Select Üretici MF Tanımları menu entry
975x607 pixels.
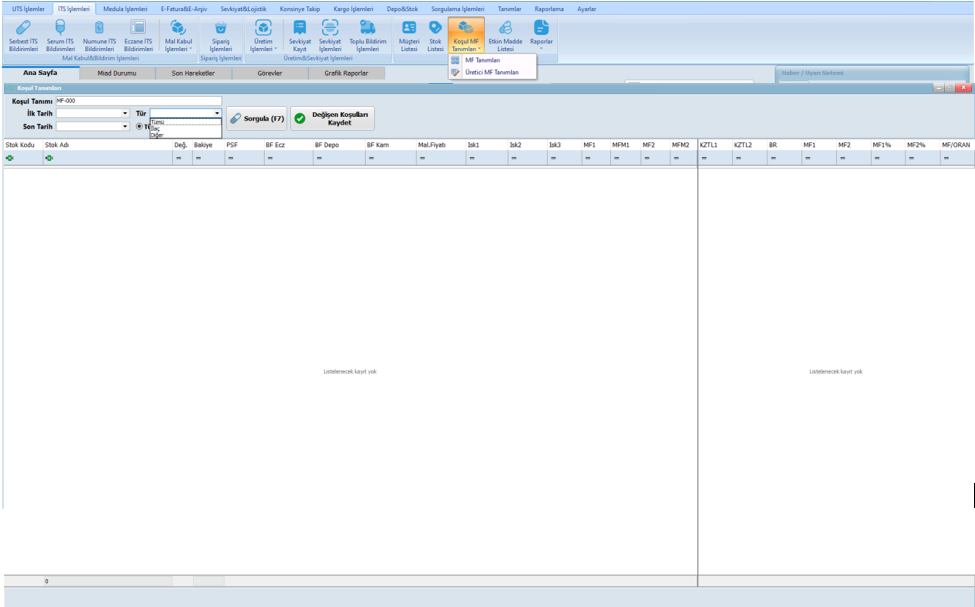491,72
